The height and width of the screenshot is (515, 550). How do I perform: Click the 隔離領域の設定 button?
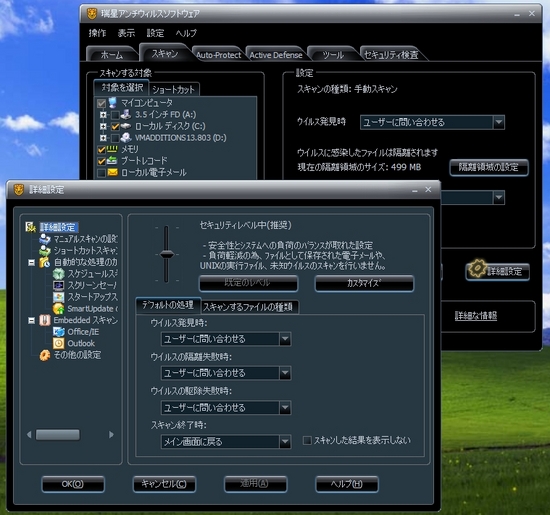(x=489, y=167)
